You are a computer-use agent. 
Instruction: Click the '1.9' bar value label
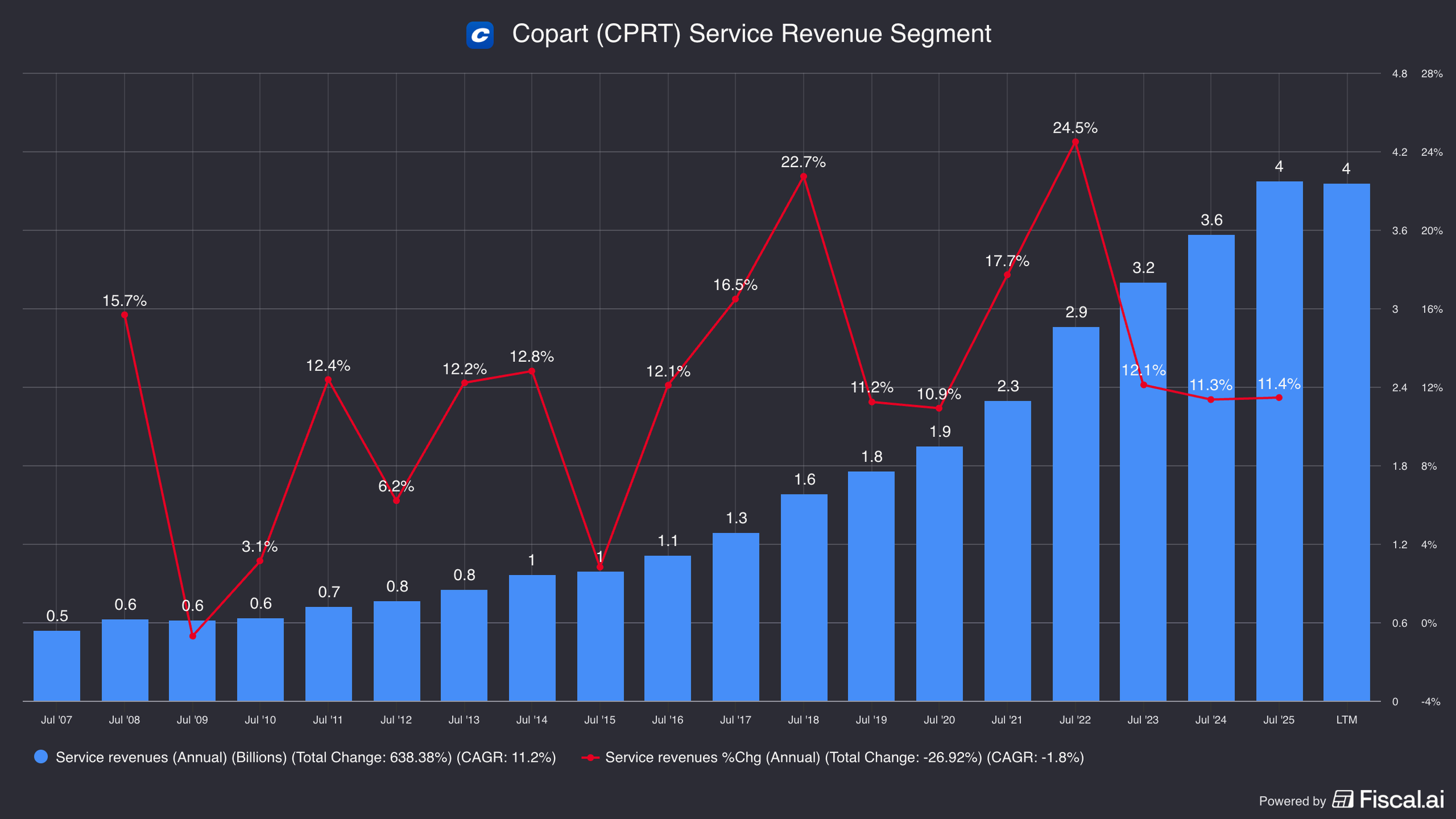[940, 432]
